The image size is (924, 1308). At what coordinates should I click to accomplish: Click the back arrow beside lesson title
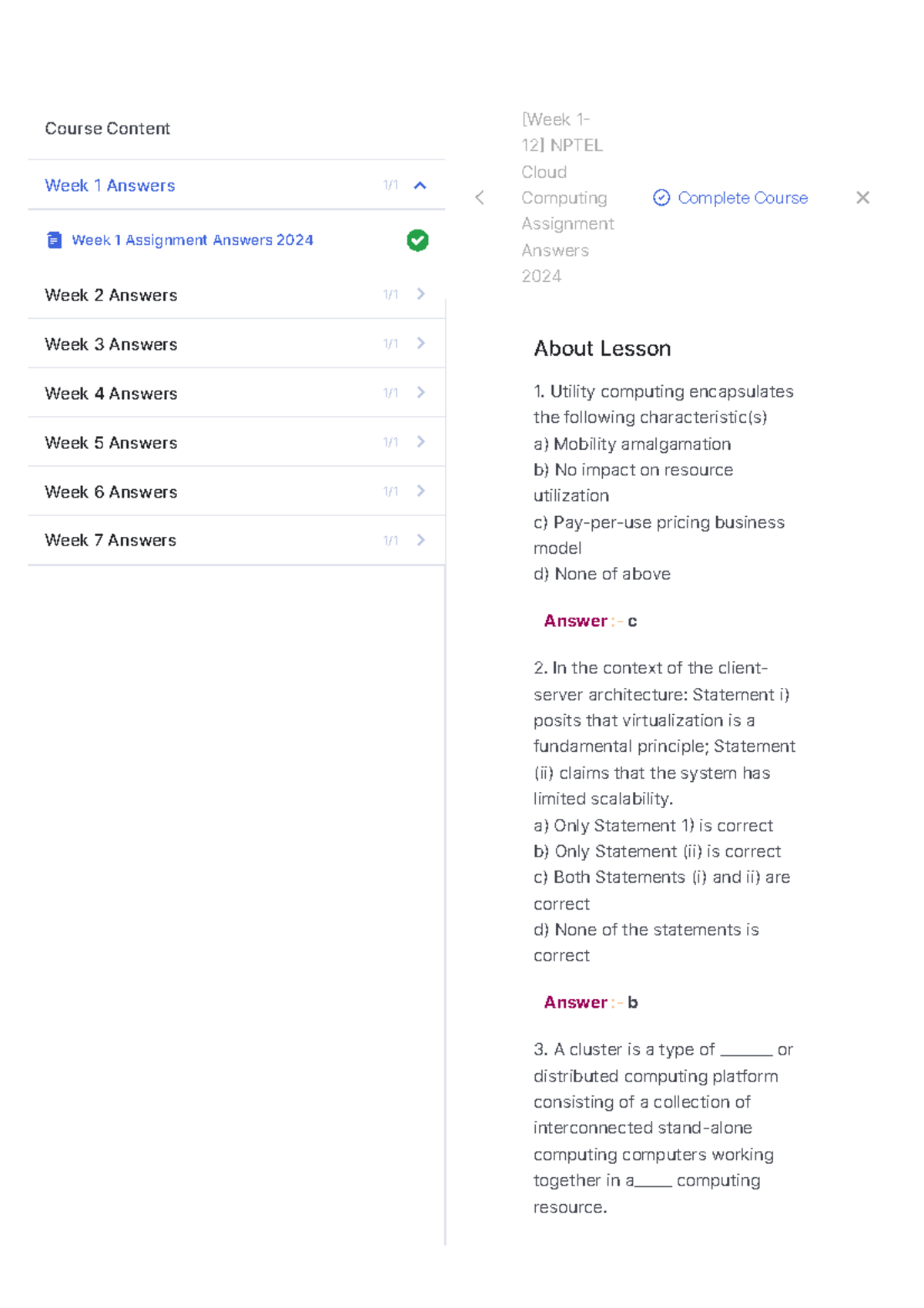tap(480, 198)
